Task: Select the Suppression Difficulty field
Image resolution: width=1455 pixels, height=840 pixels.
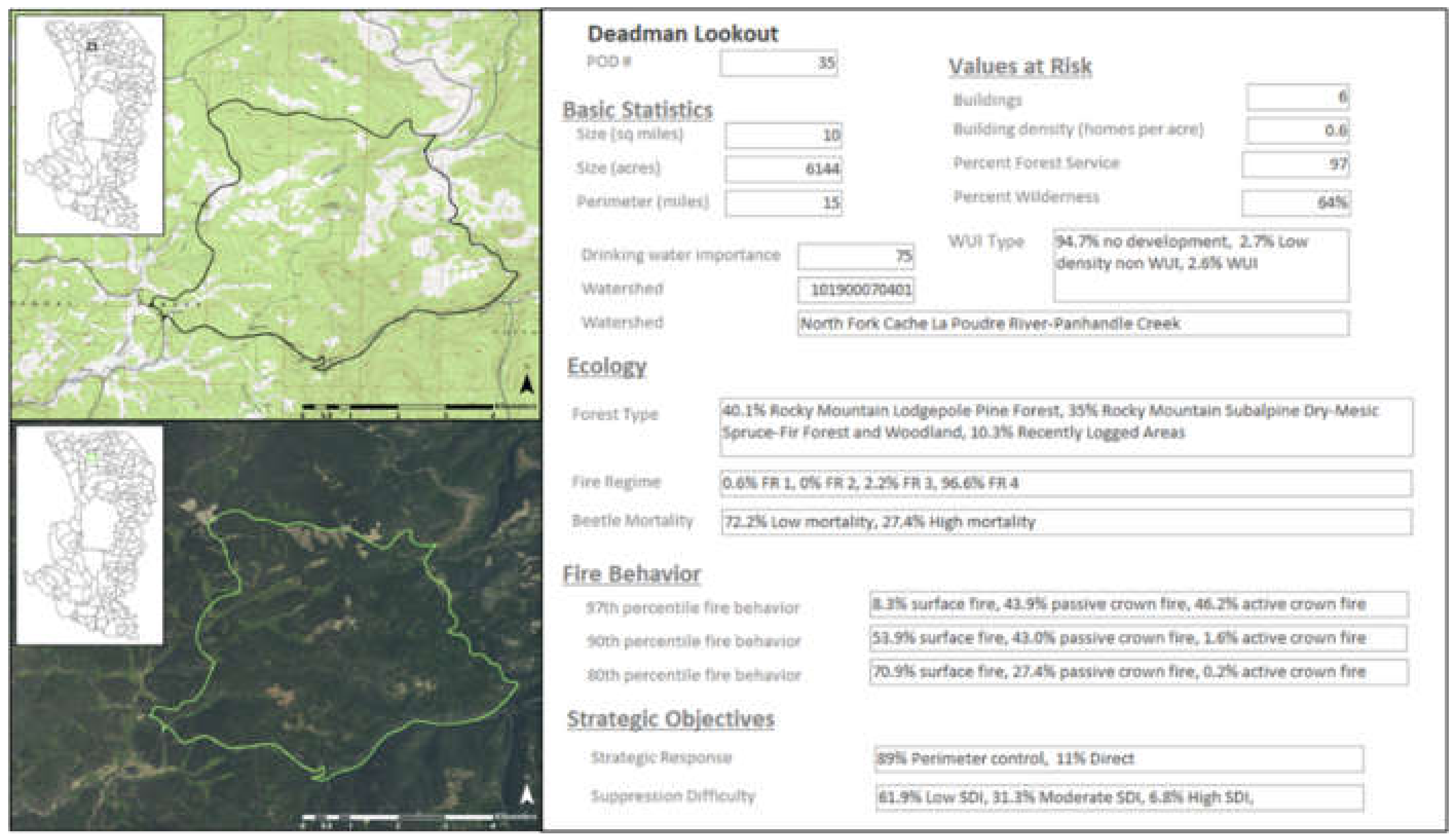Action: click(x=1118, y=798)
